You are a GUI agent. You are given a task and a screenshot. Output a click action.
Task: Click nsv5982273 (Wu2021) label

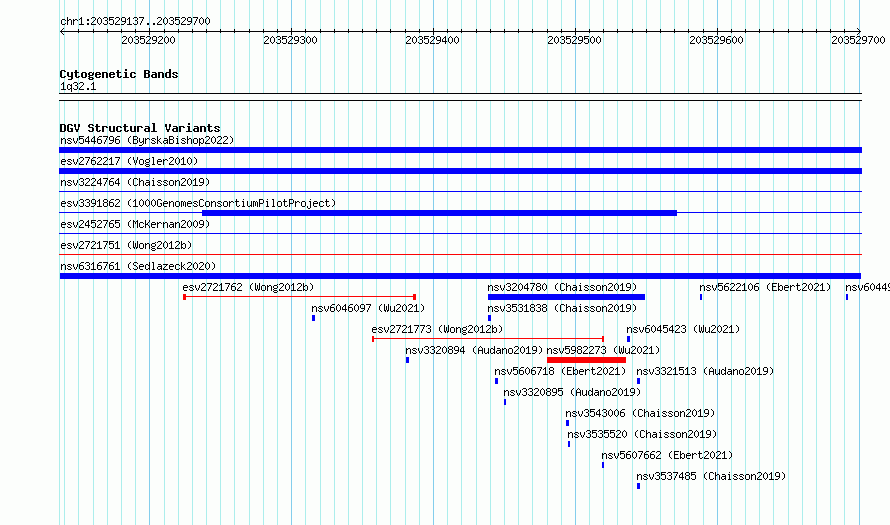coord(603,350)
